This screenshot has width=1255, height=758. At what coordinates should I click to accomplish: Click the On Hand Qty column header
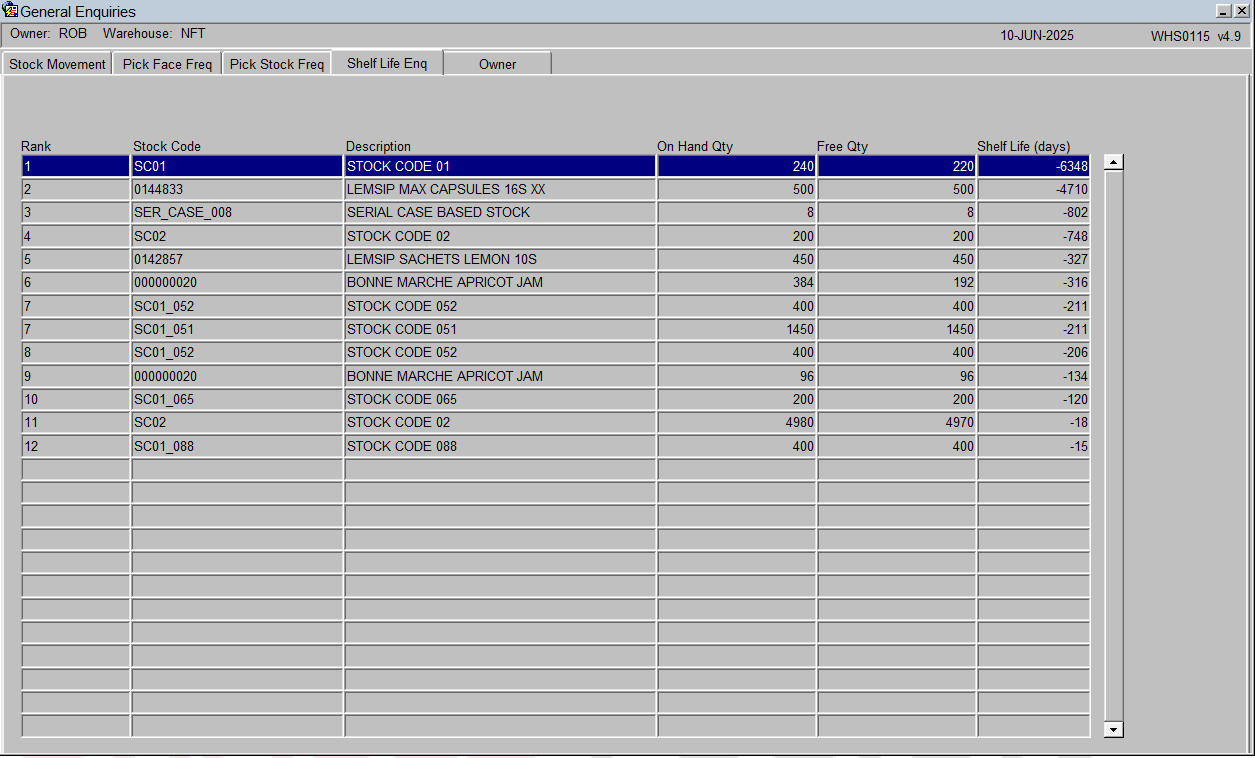click(695, 146)
